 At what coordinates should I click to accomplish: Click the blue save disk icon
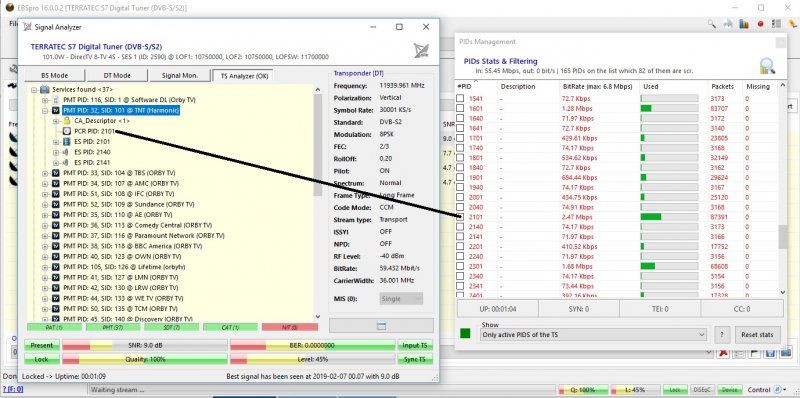tap(770, 353)
